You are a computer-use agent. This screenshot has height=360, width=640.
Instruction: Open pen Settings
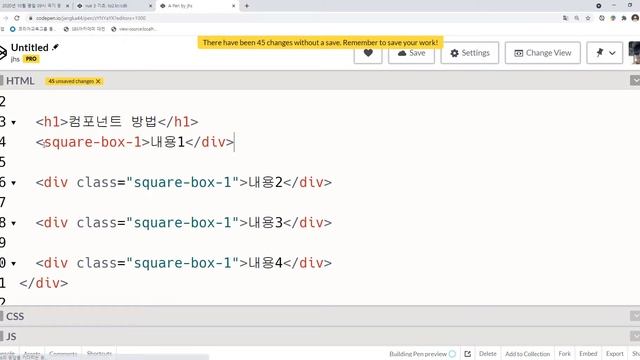[x=470, y=53]
